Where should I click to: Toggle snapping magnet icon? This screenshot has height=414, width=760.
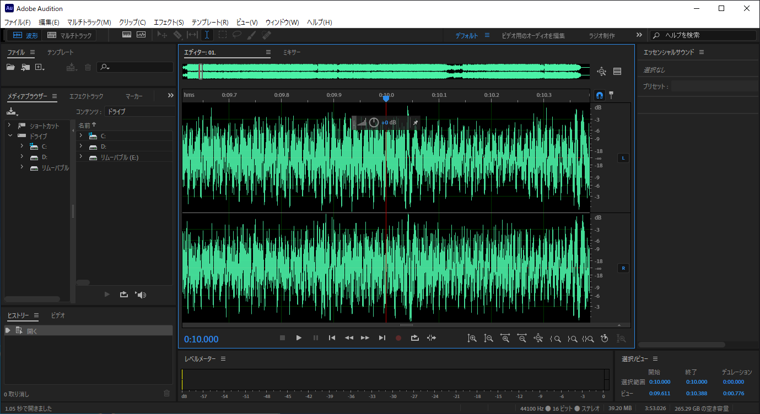600,95
